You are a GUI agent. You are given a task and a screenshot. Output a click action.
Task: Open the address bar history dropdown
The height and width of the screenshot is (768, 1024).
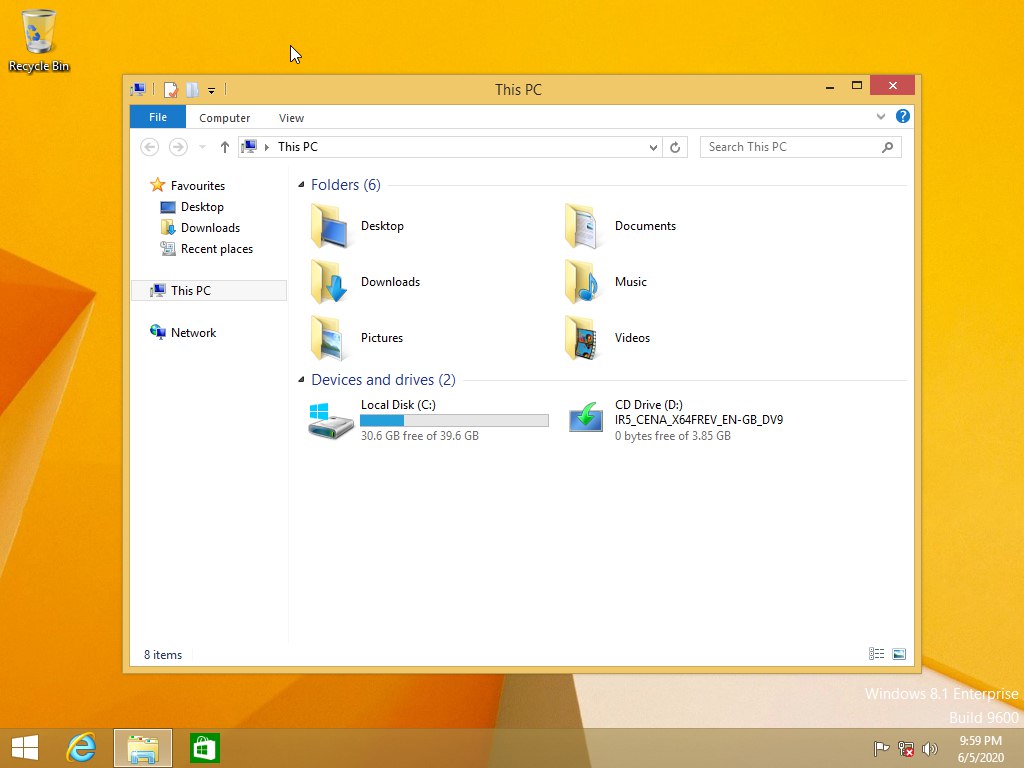pos(653,148)
